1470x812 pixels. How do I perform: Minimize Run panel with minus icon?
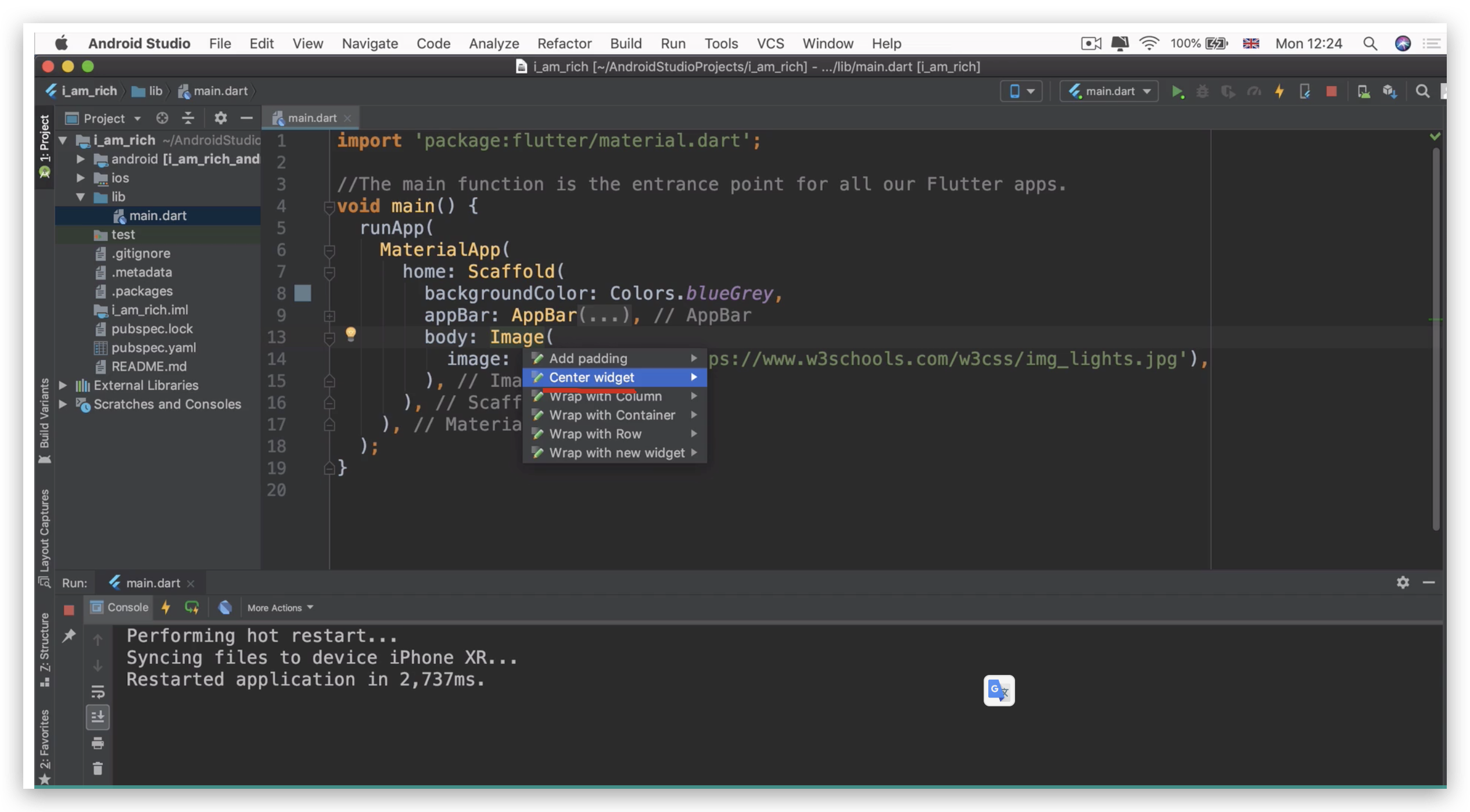coord(1429,582)
